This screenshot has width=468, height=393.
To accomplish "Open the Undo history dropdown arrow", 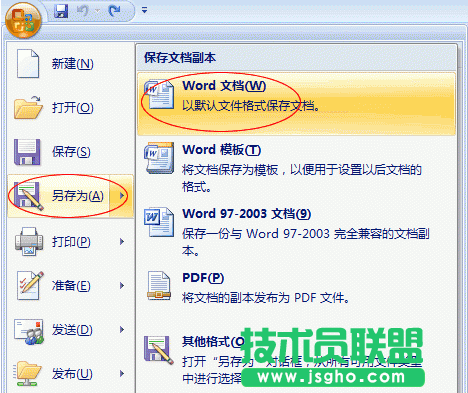I will coord(97,11).
